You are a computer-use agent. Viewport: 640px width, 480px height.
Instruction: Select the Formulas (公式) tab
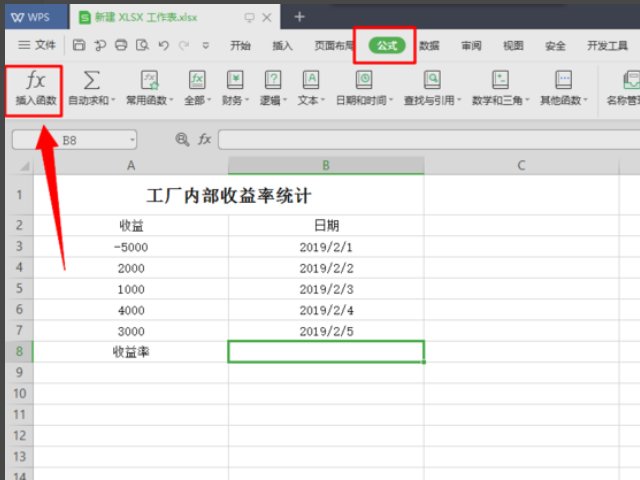coord(387,45)
